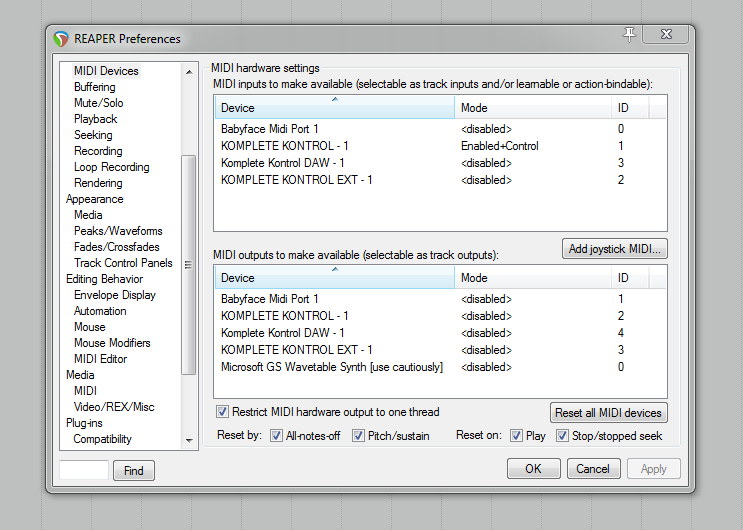
Task: Open the Rendering preferences page
Action: pos(98,183)
